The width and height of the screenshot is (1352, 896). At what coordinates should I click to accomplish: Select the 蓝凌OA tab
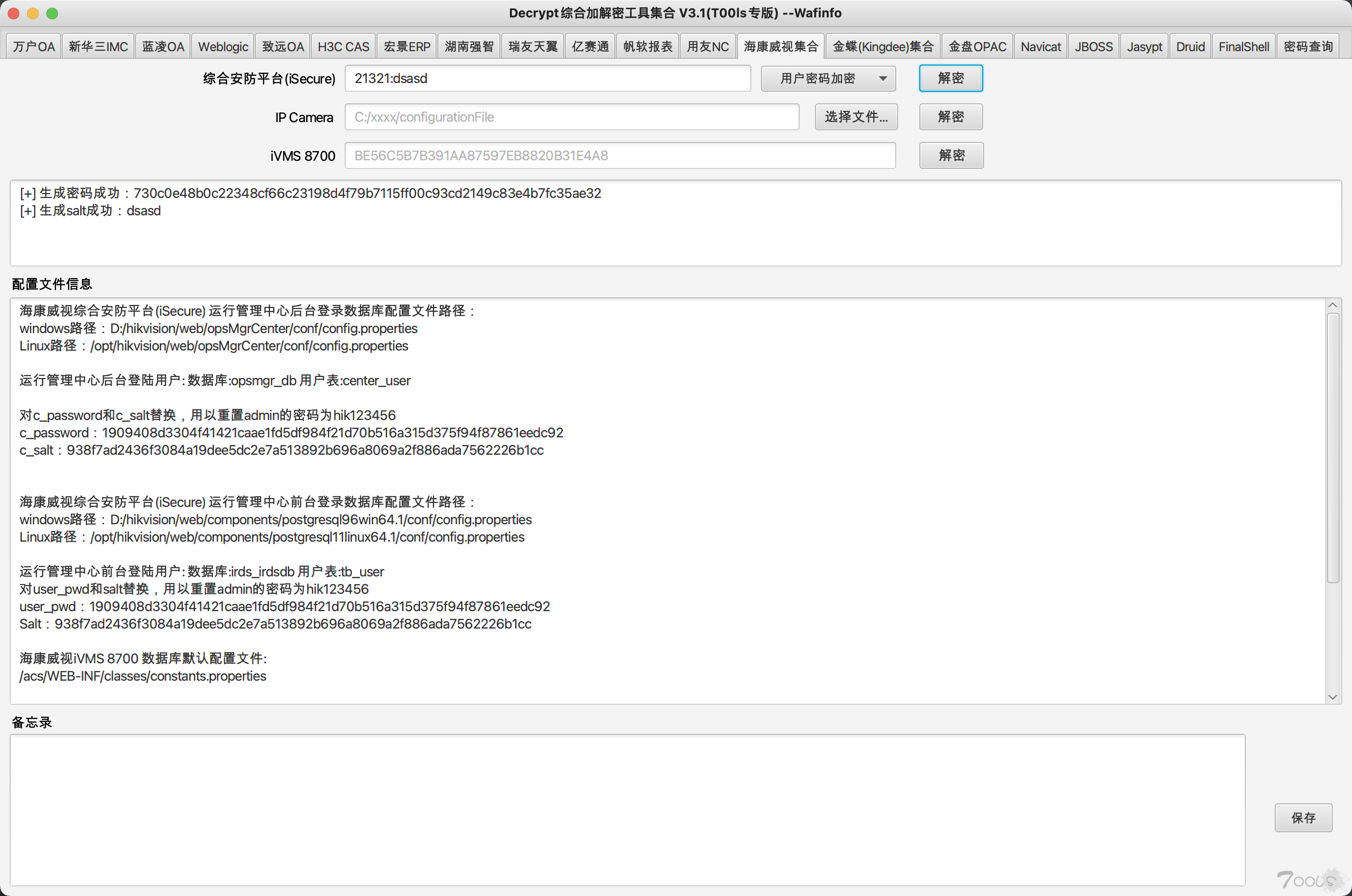coord(163,46)
